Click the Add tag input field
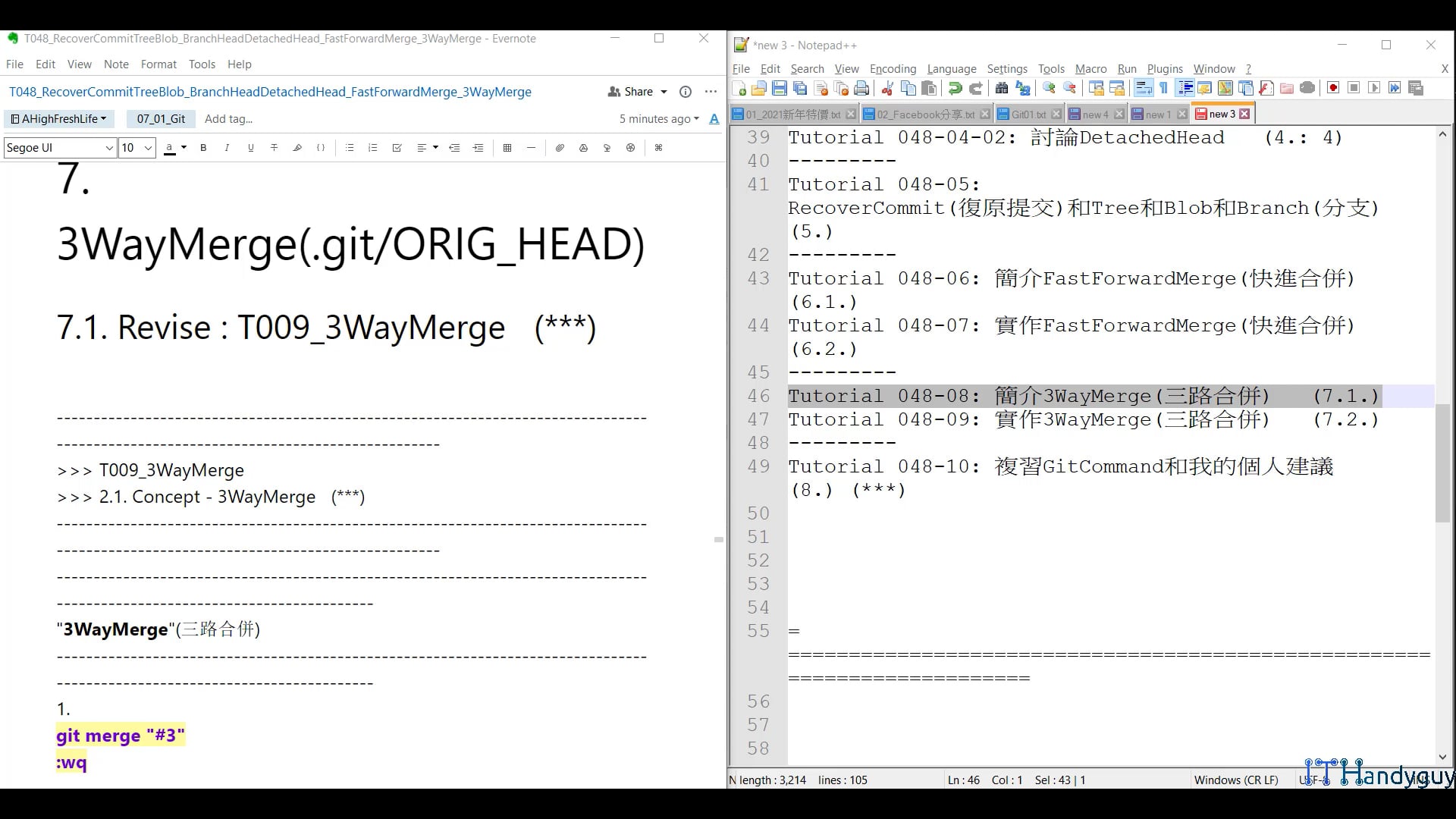 (x=229, y=119)
